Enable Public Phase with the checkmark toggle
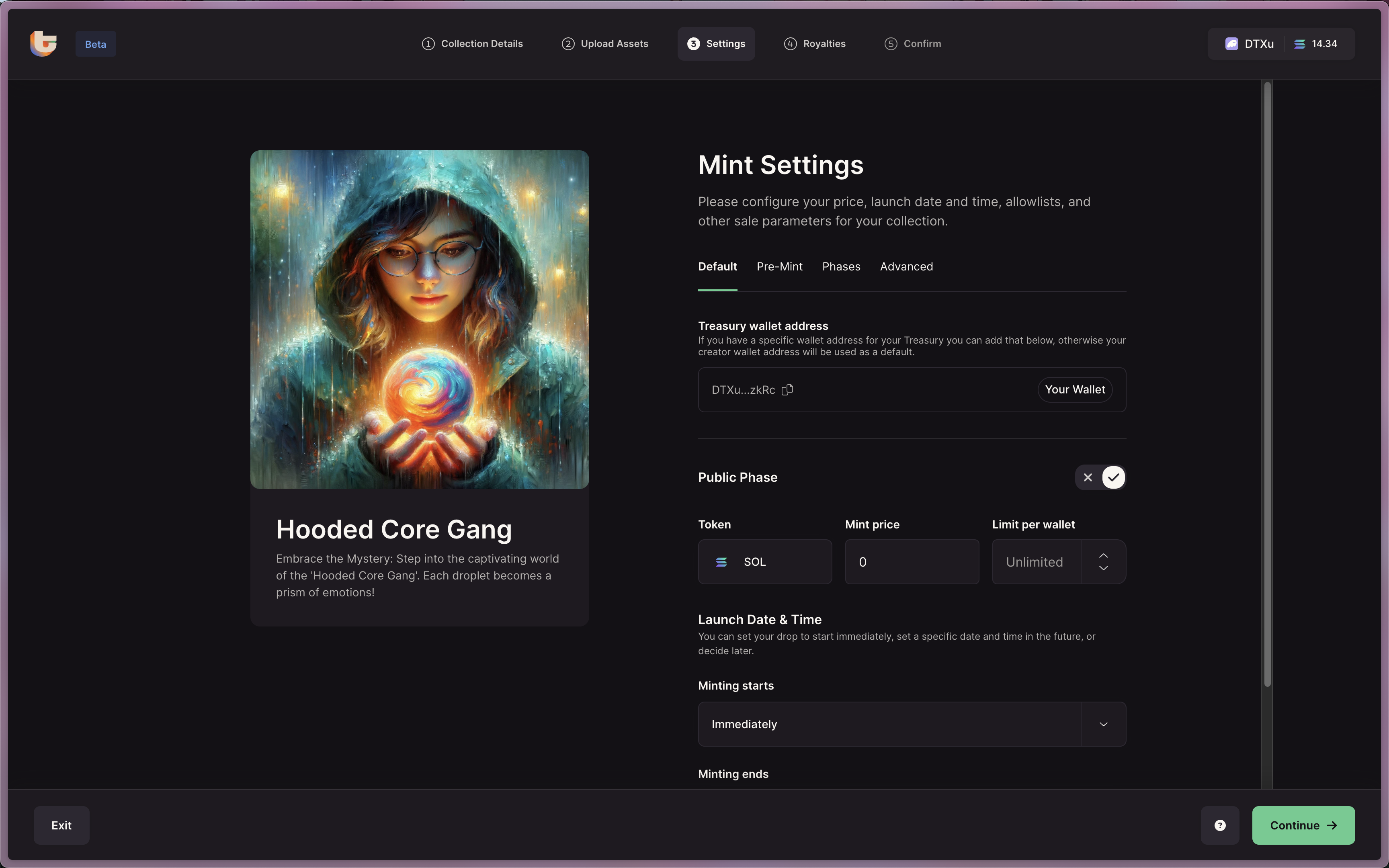1389x868 pixels. [x=1114, y=478]
